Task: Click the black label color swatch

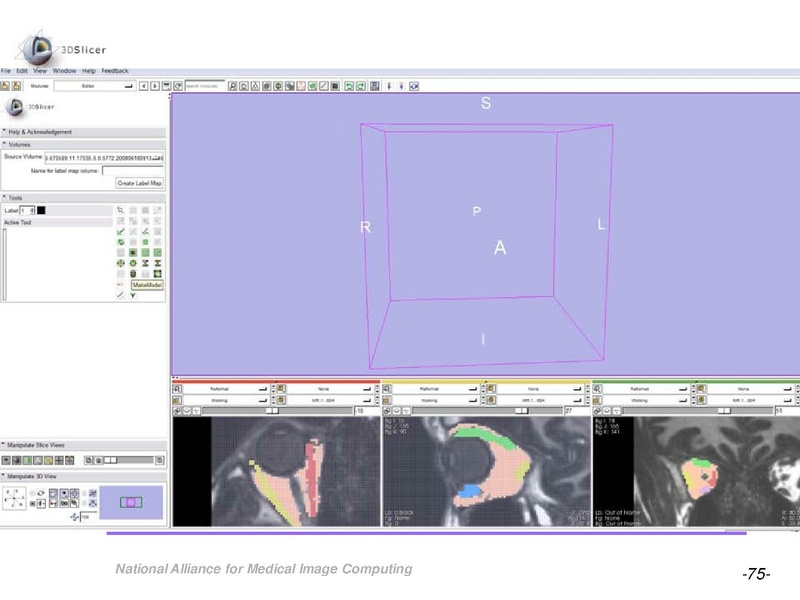Action: tap(41, 210)
